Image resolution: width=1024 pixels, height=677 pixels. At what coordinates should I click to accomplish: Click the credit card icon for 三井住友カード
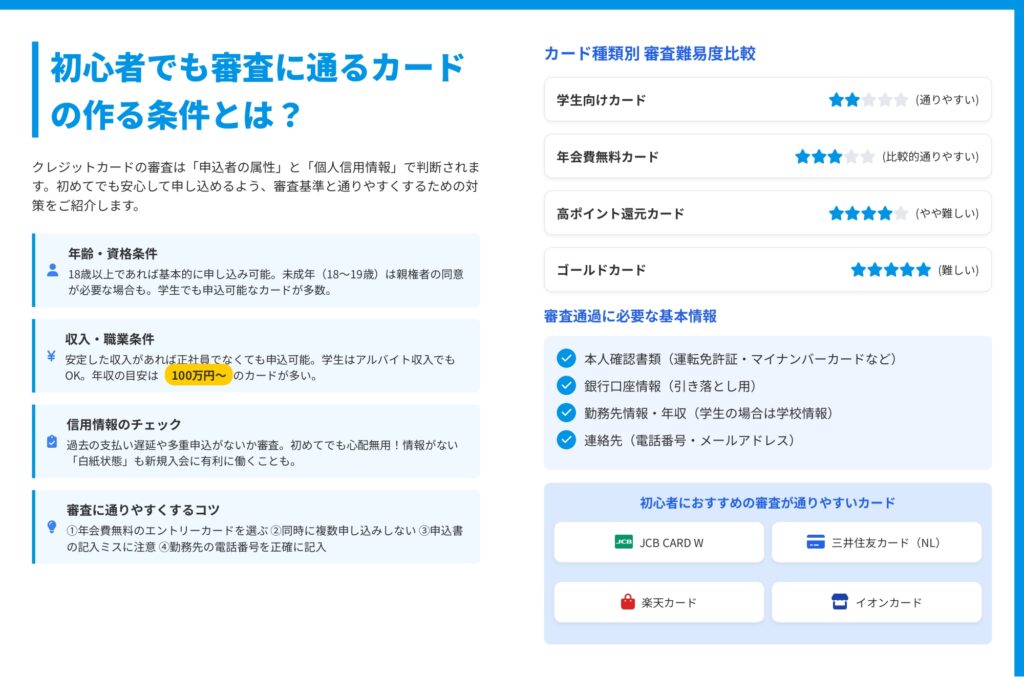(815, 542)
